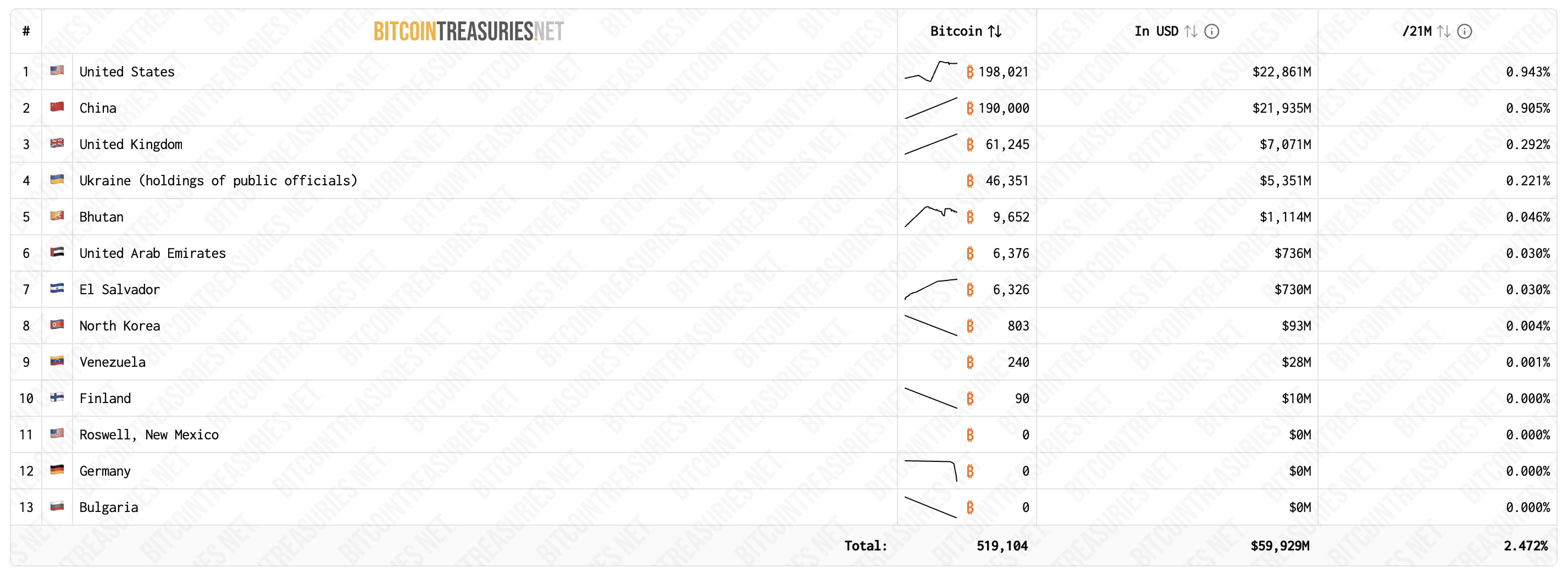Click the Germany flag icon

tap(57, 470)
